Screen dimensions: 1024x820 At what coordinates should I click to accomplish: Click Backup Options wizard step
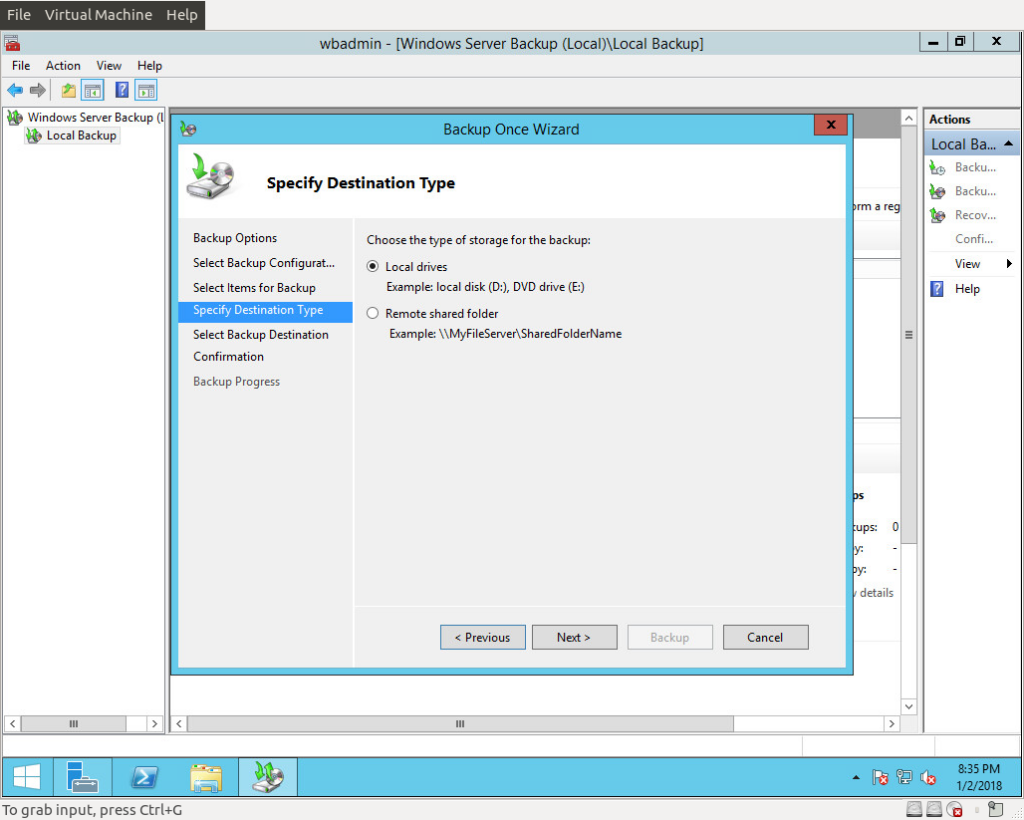point(235,238)
